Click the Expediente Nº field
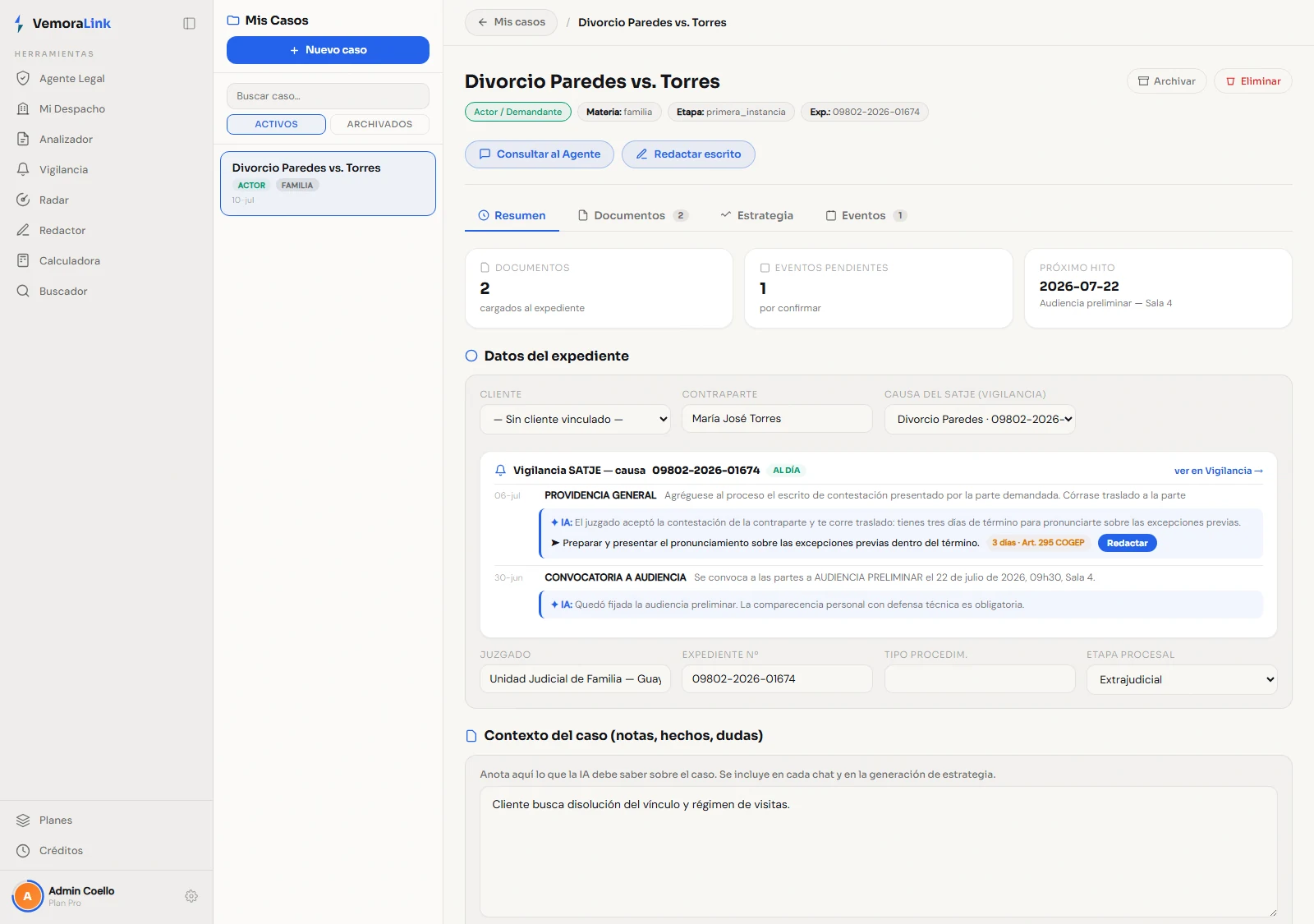Image resolution: width=1314 pixels, height=924 pixels. pos(777,679)
